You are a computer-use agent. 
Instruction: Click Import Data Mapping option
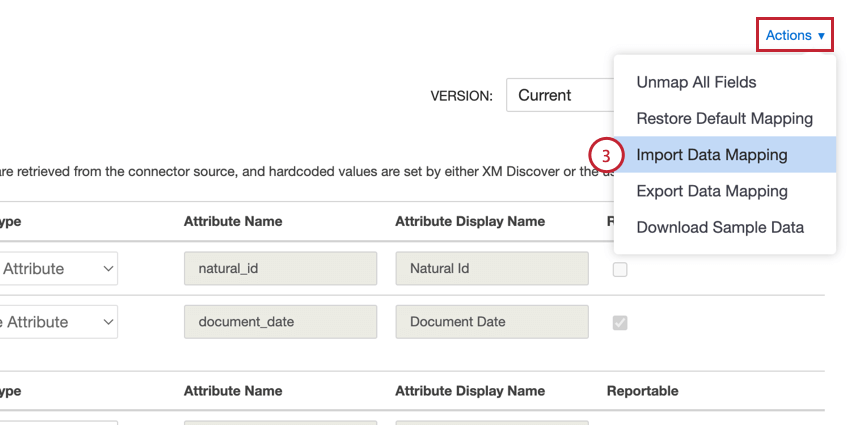point(711,155)
